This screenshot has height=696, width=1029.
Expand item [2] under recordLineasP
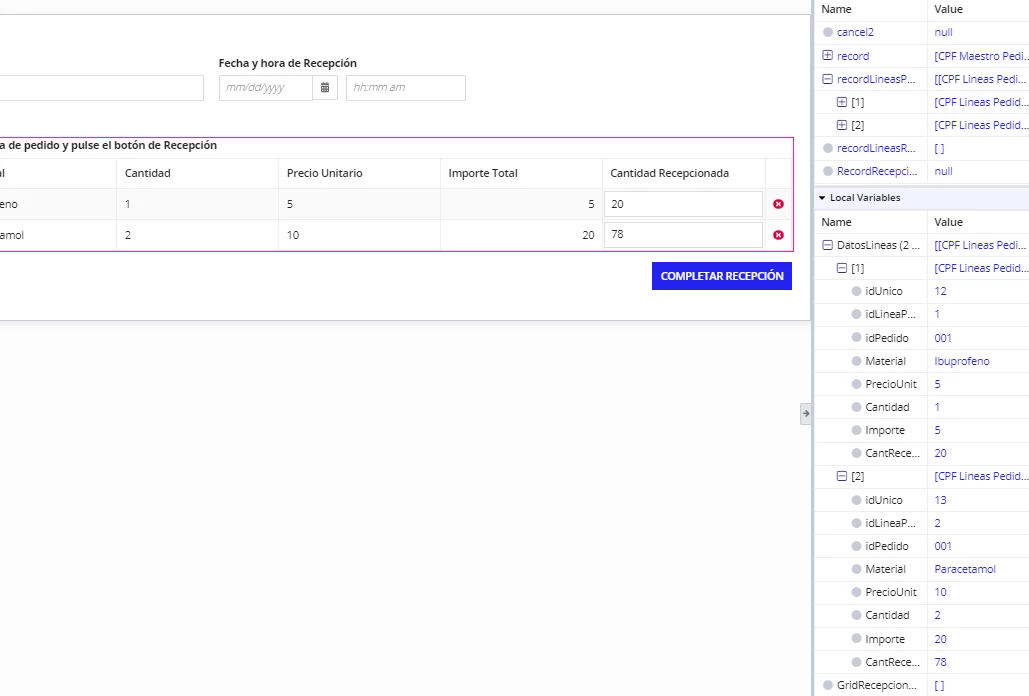(x=842, y=125)
